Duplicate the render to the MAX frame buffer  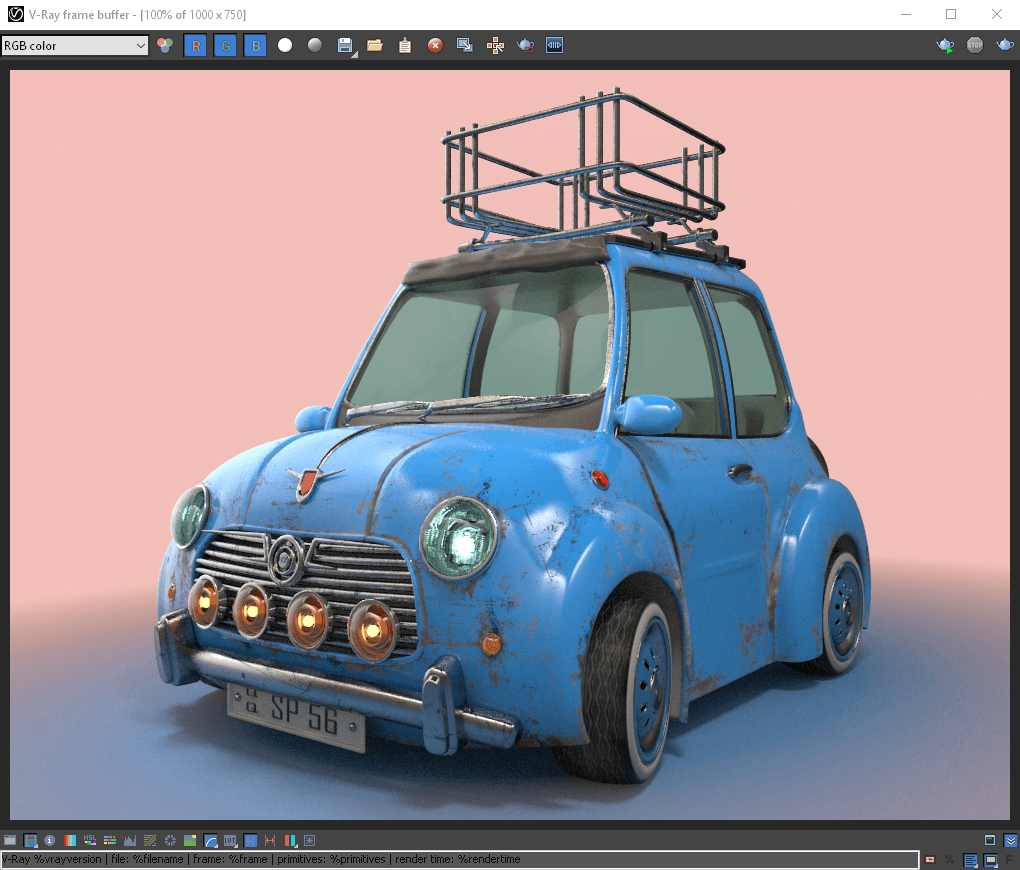point(464,44)
